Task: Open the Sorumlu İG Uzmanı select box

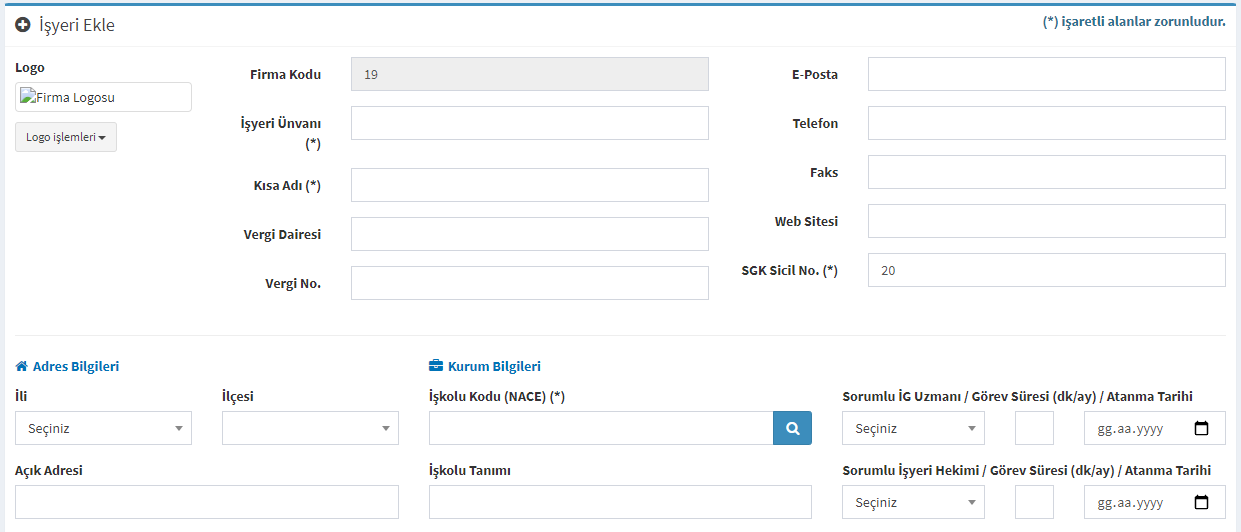Action: point(914,428)
